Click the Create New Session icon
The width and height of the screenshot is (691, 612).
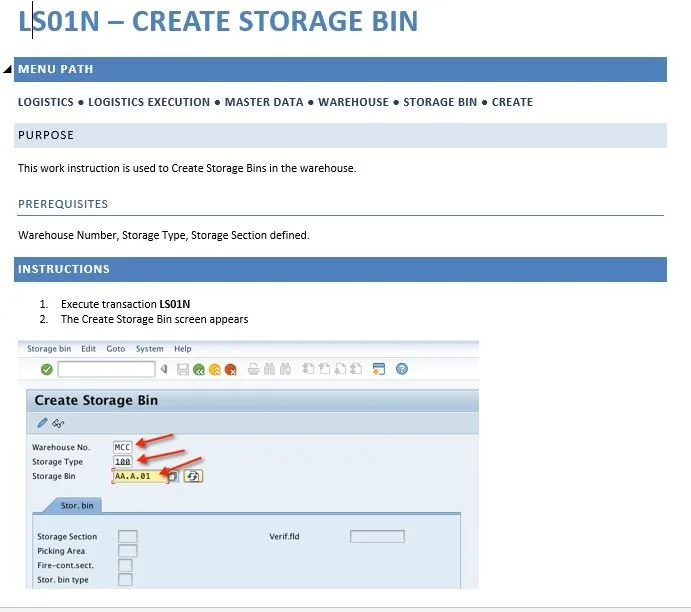point(379,369)
